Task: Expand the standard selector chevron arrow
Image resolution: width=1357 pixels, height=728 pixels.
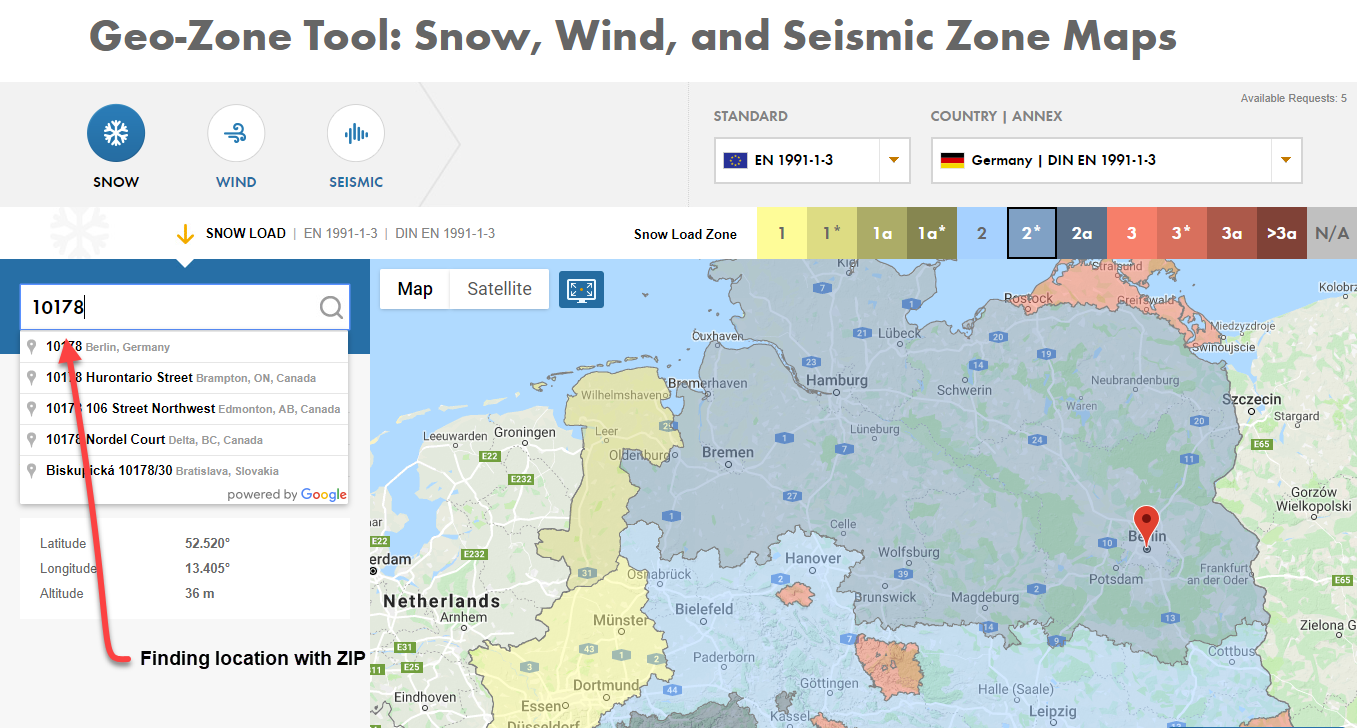Action: click(893, 160)
